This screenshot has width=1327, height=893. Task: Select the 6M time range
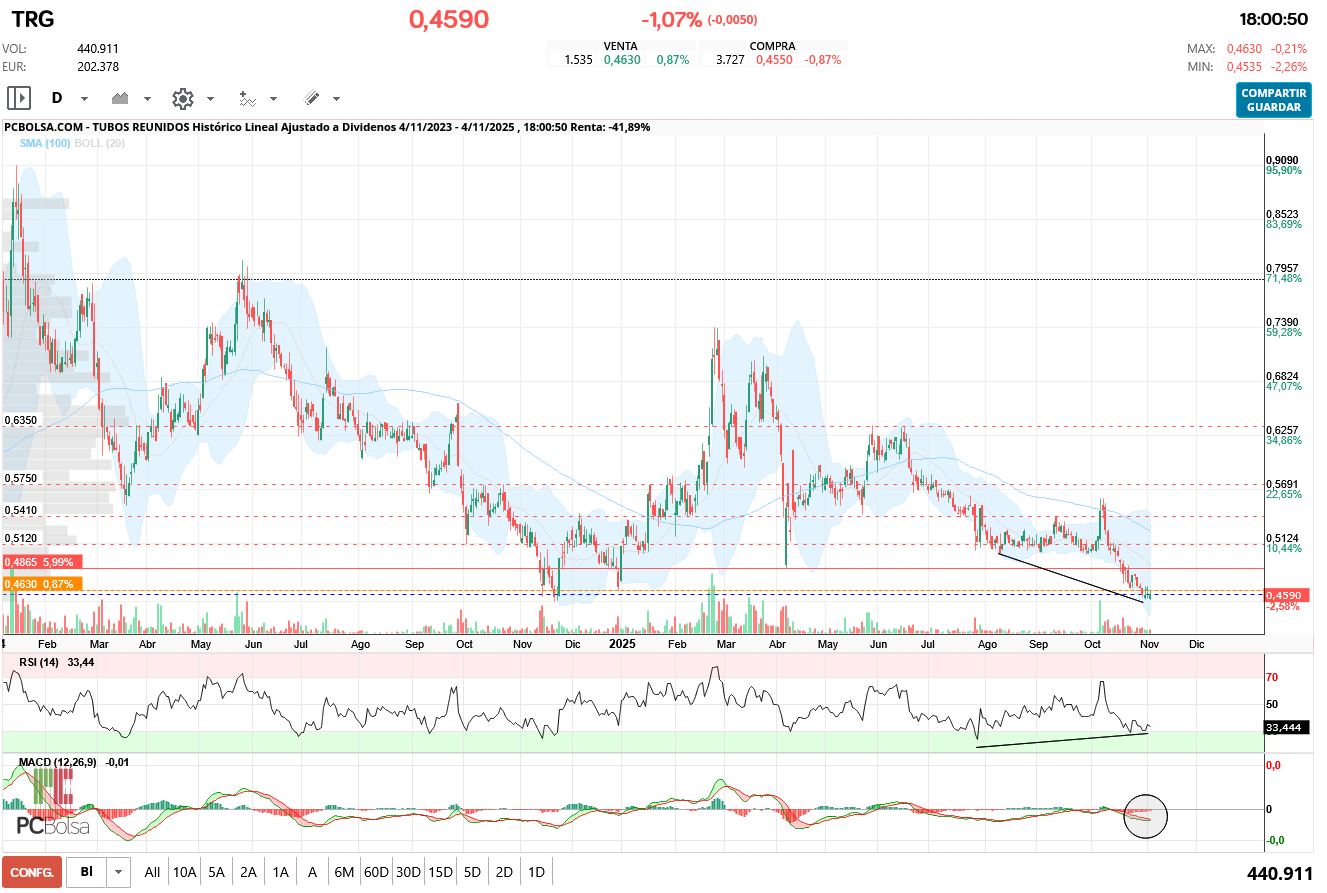344,872
